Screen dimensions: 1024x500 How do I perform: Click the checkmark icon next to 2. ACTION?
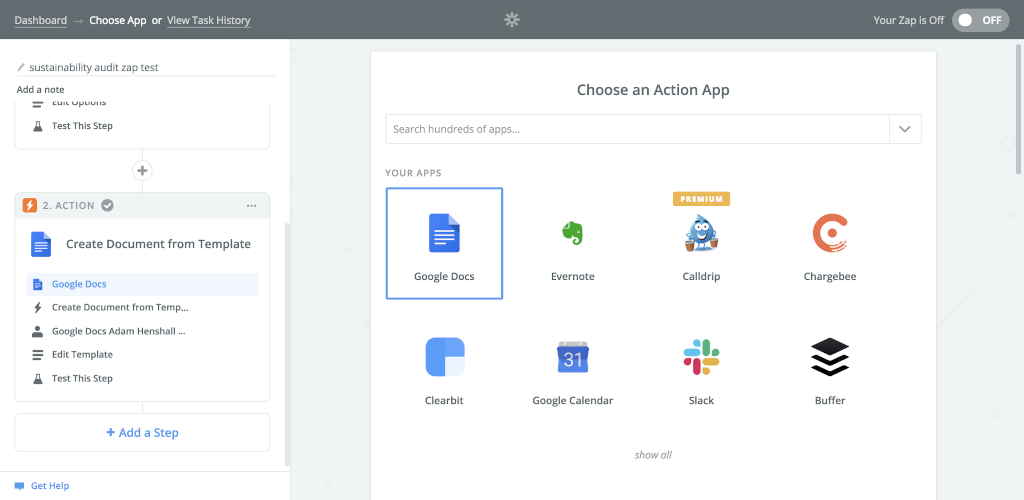click(x=108, y=206)
